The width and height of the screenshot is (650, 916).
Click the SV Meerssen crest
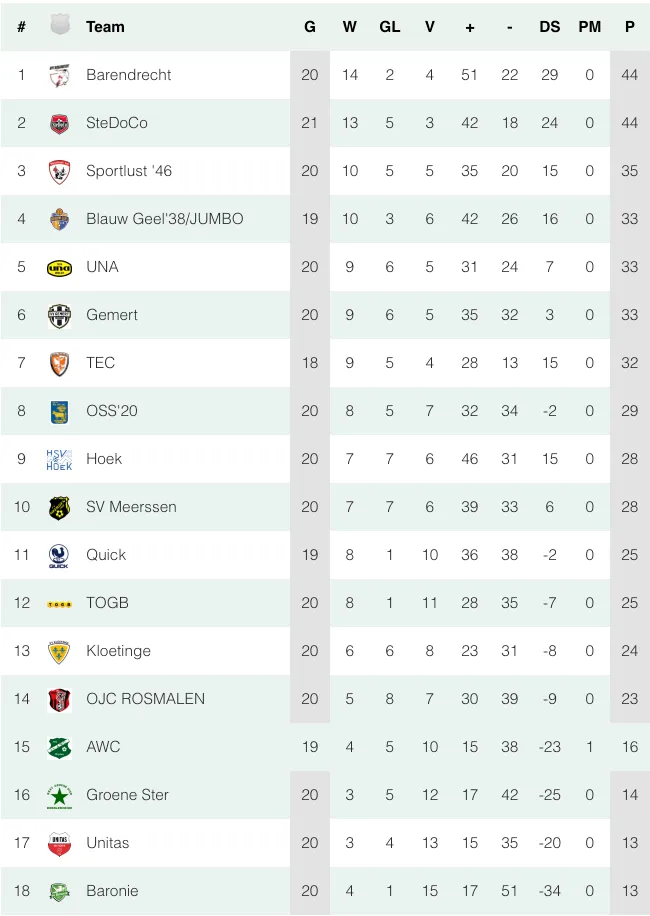(59, 507)
